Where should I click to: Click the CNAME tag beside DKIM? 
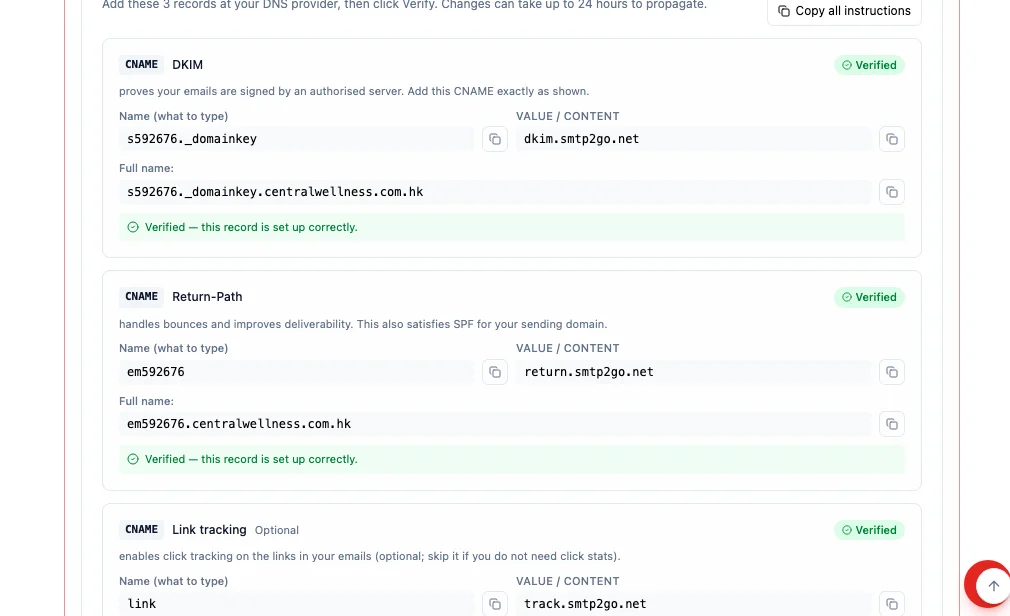click(x=141, y=65)
